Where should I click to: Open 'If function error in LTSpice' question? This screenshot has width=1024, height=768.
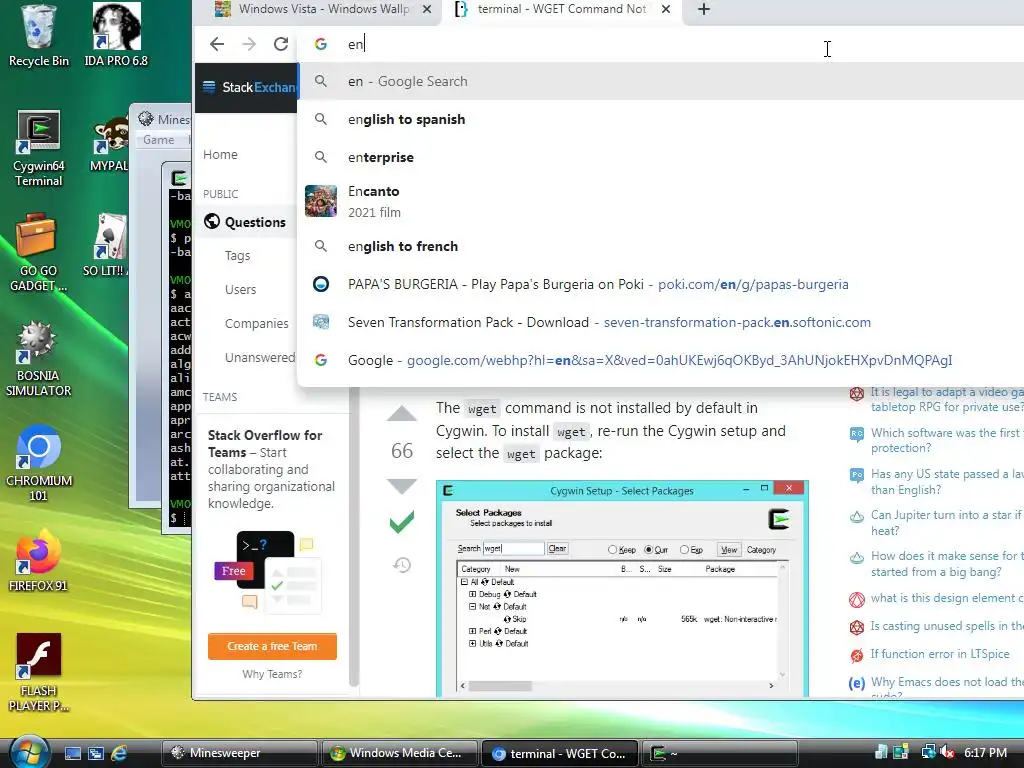(x=940, y=654)
